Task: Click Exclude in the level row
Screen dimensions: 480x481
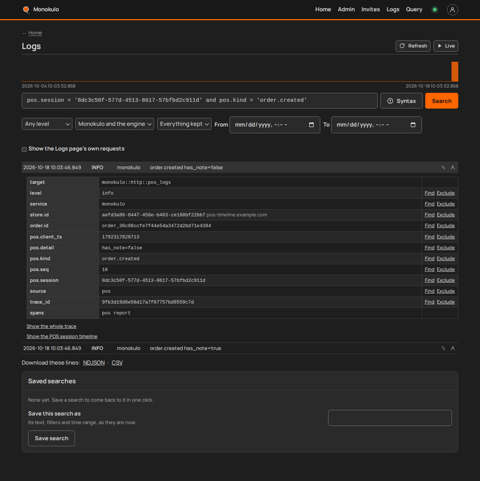Action: point(446,193)
